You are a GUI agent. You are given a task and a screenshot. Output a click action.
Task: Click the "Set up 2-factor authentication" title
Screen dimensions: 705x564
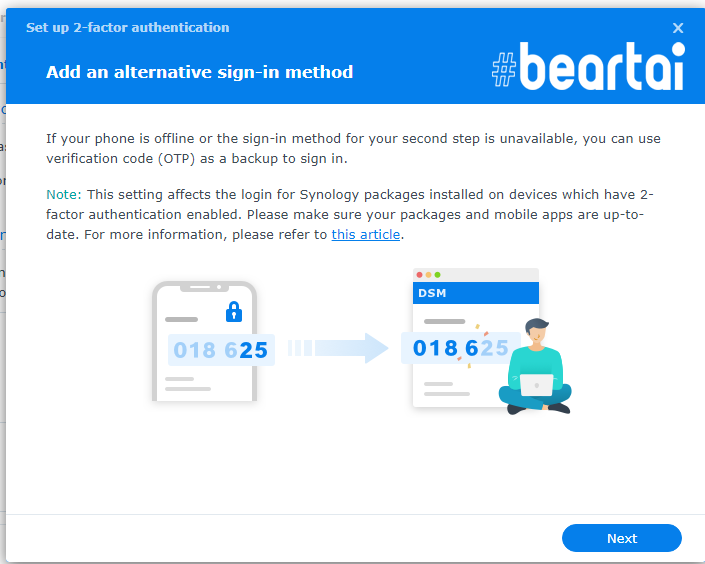point(128,27)
